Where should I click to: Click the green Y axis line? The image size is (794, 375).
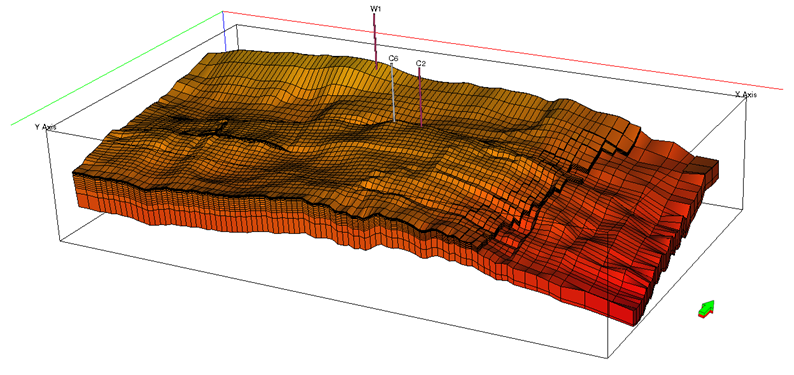click(116, 68)
